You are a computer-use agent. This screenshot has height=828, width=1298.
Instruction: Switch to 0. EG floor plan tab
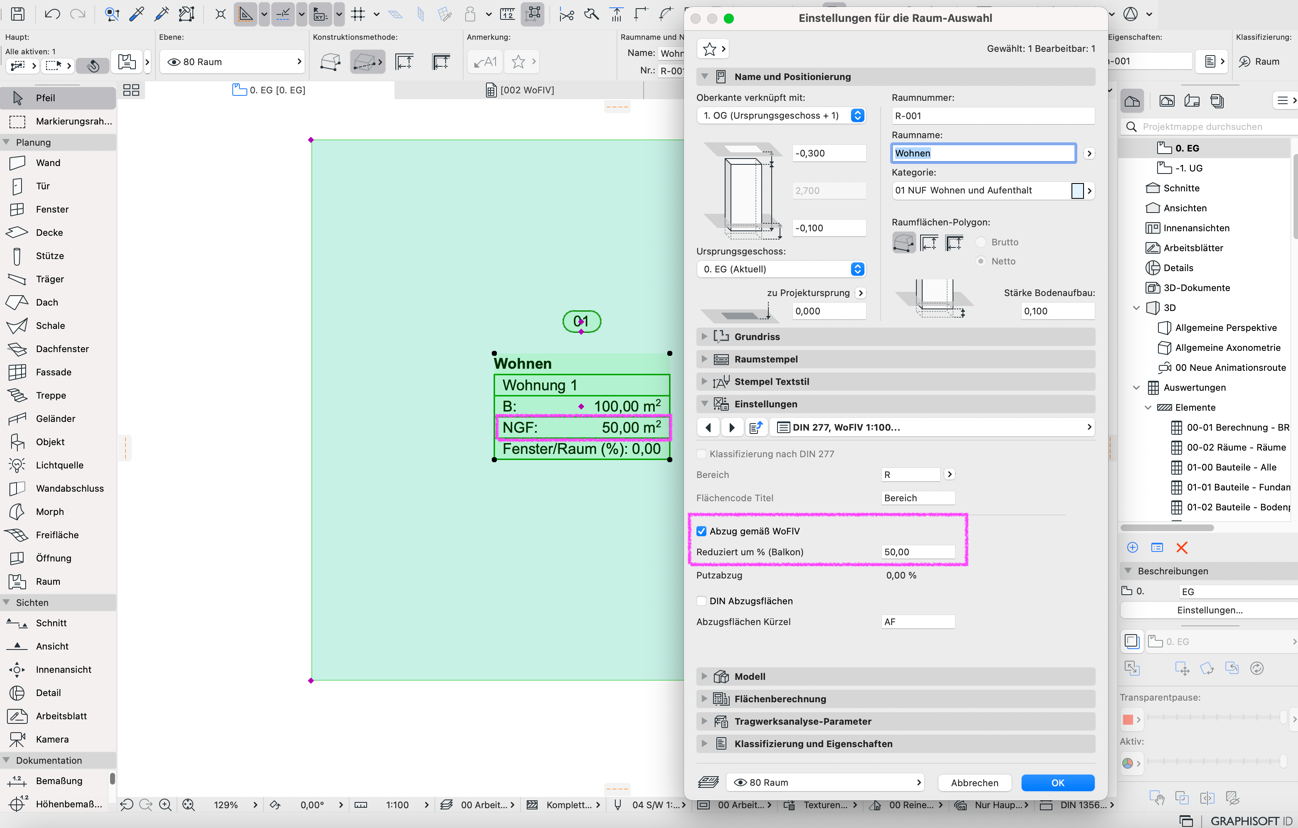click(x=268, y=90)
